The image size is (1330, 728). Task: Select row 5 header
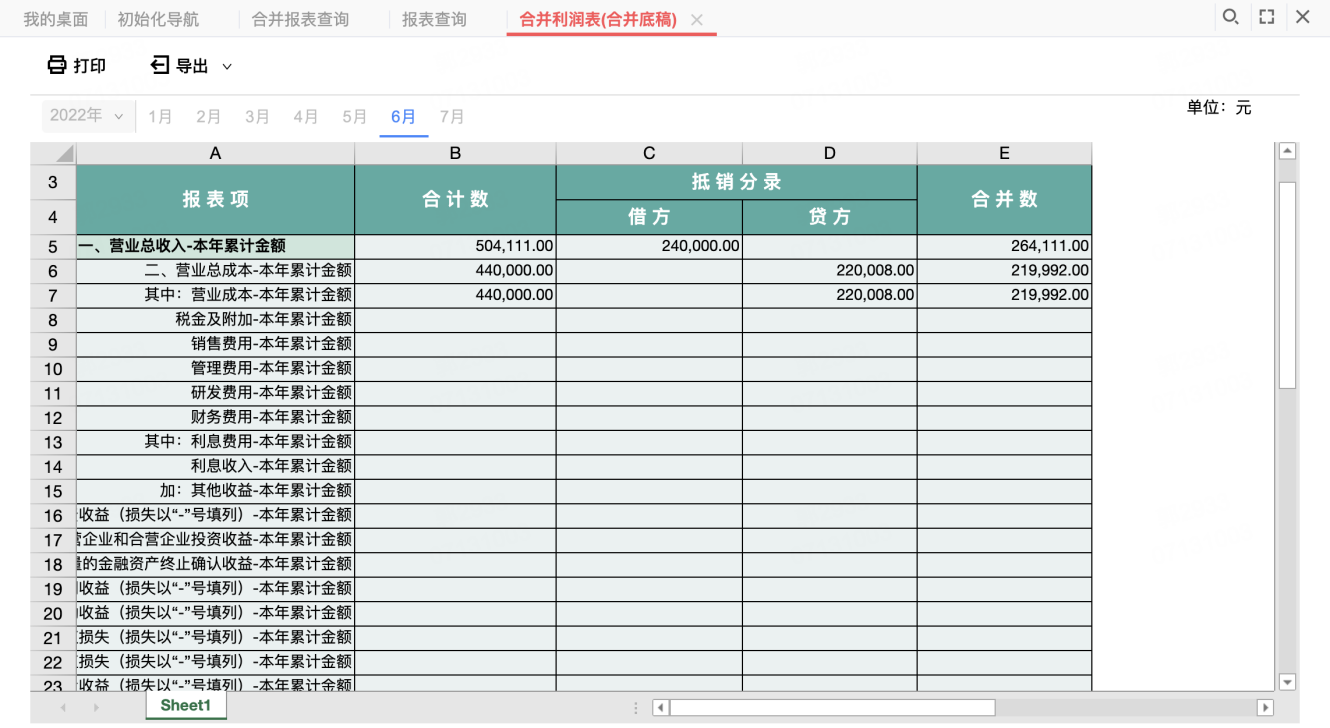pyautogui.click(x=53, y=247)
